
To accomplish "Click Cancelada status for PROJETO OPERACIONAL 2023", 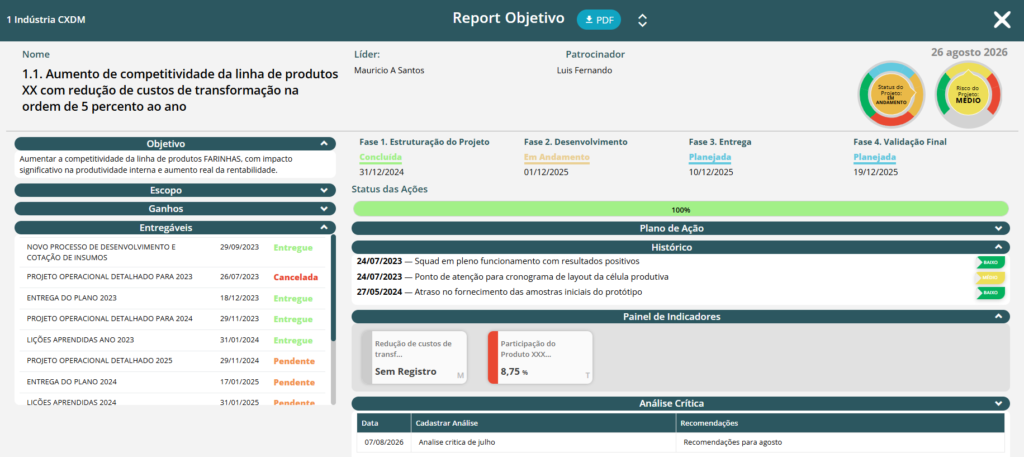I will click(295, 277).
